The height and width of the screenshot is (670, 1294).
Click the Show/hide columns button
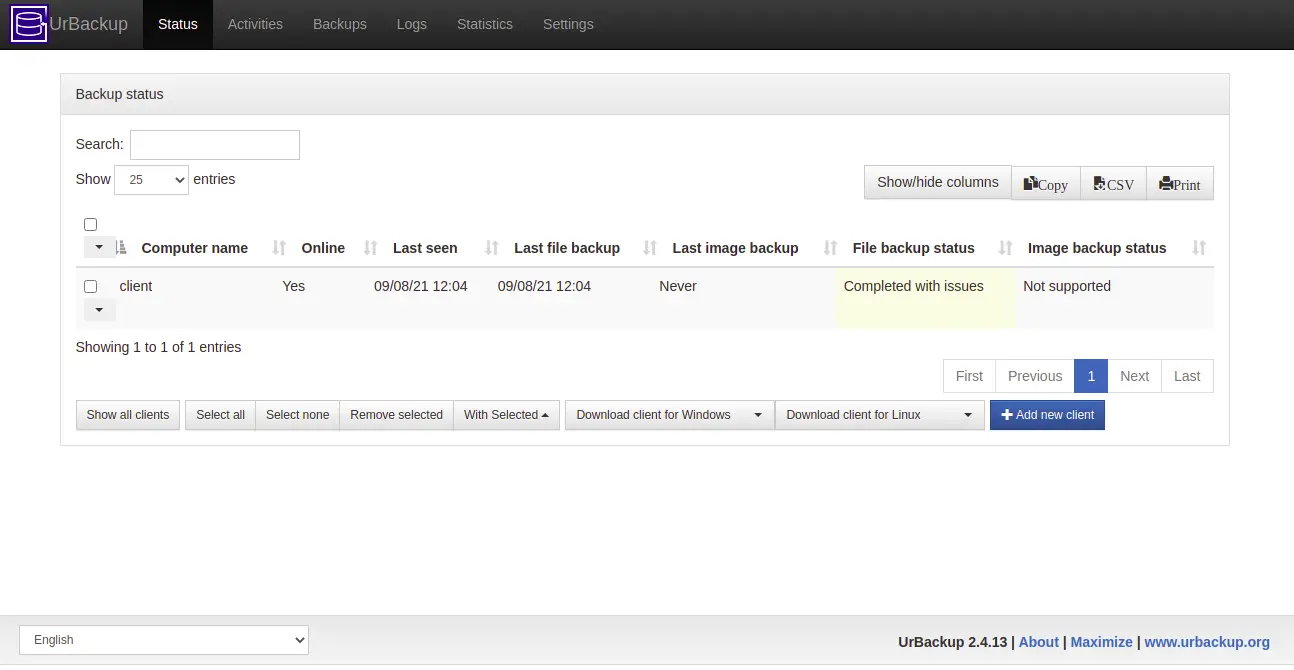[x=938, y=182]
